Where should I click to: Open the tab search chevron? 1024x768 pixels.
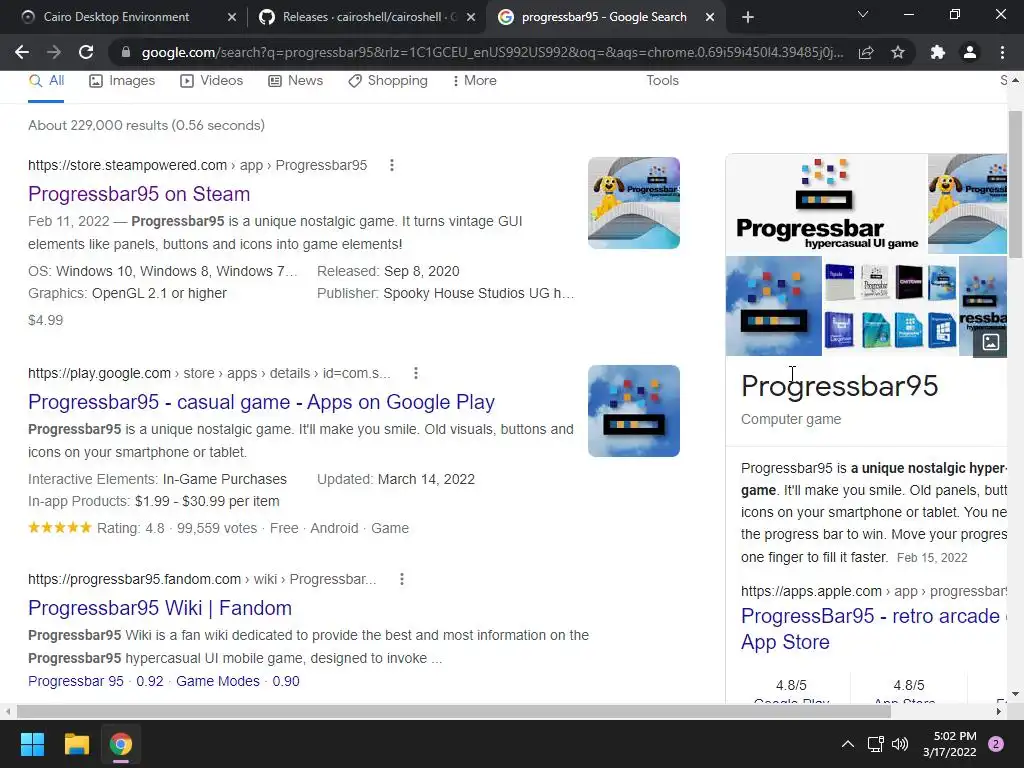coord(863,14)
